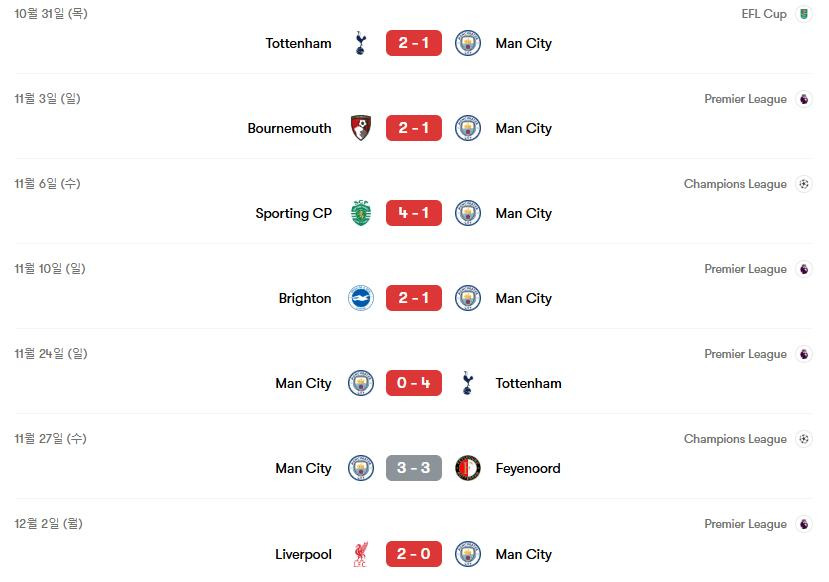Open the Sporting CP 4-1 score
This screenshot has width=829, height=582.
pyautogui.click(x=414, y=213)
